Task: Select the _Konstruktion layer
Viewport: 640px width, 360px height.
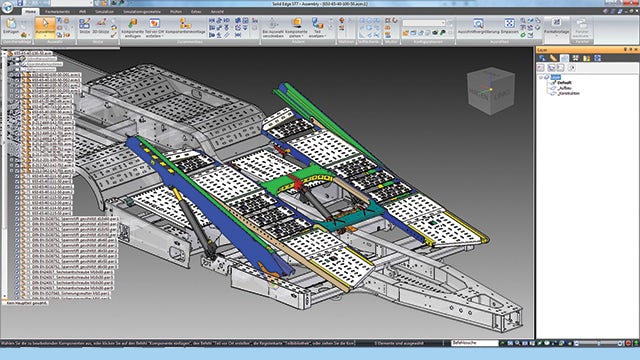Action: [568, 93]
